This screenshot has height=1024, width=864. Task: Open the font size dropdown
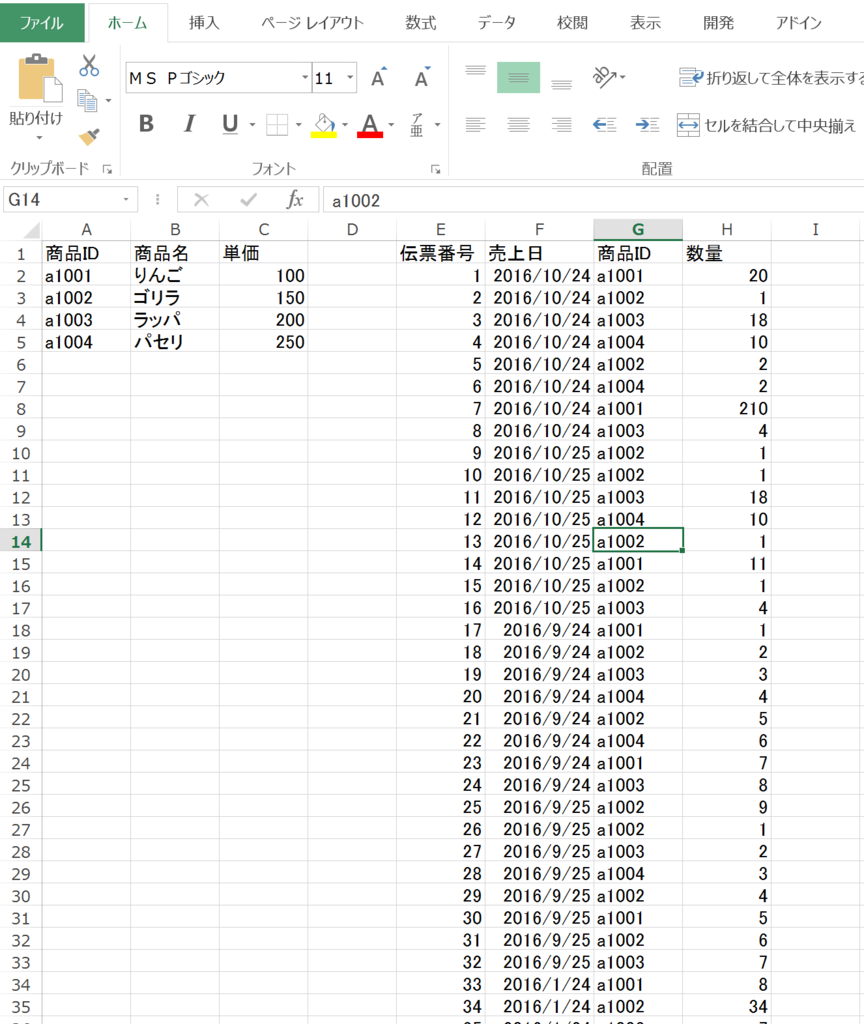pyautogui.click(x=350, y=78)
